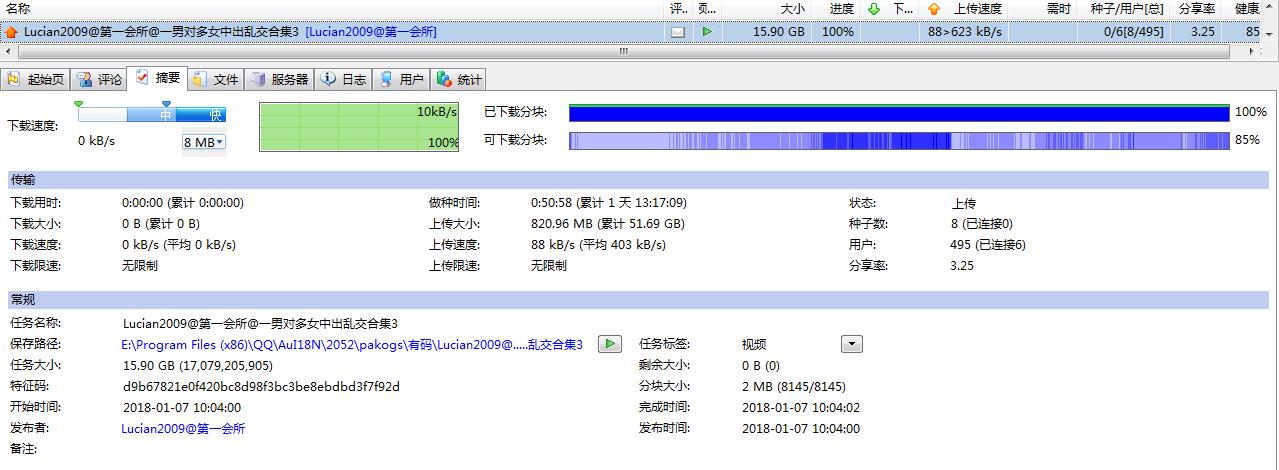
Task: Open the 起始页 start page tab
Action: click(x=37, y=79)
